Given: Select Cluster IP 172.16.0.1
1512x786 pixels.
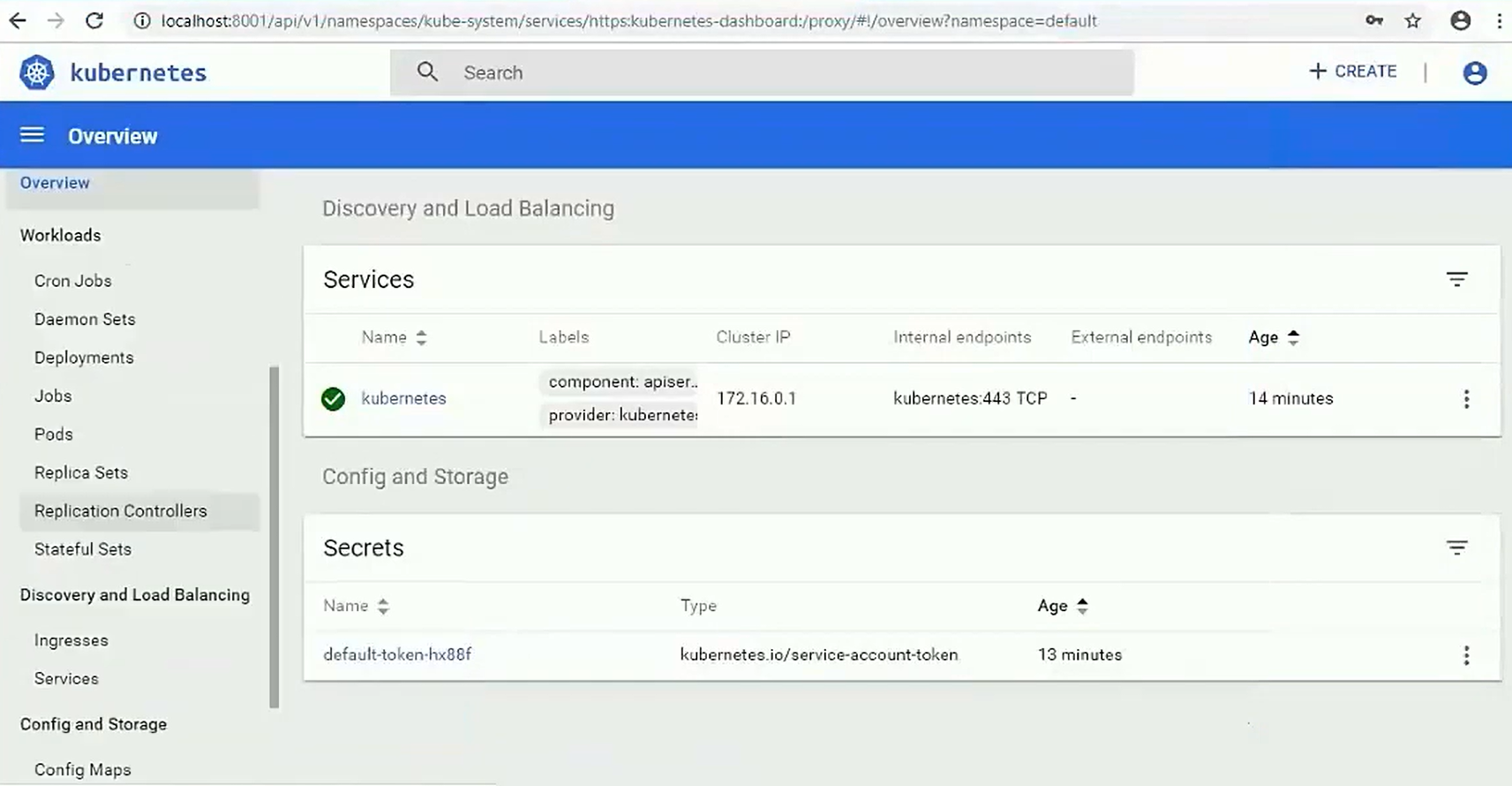Looking at the screenshot, I should (756, 398).
